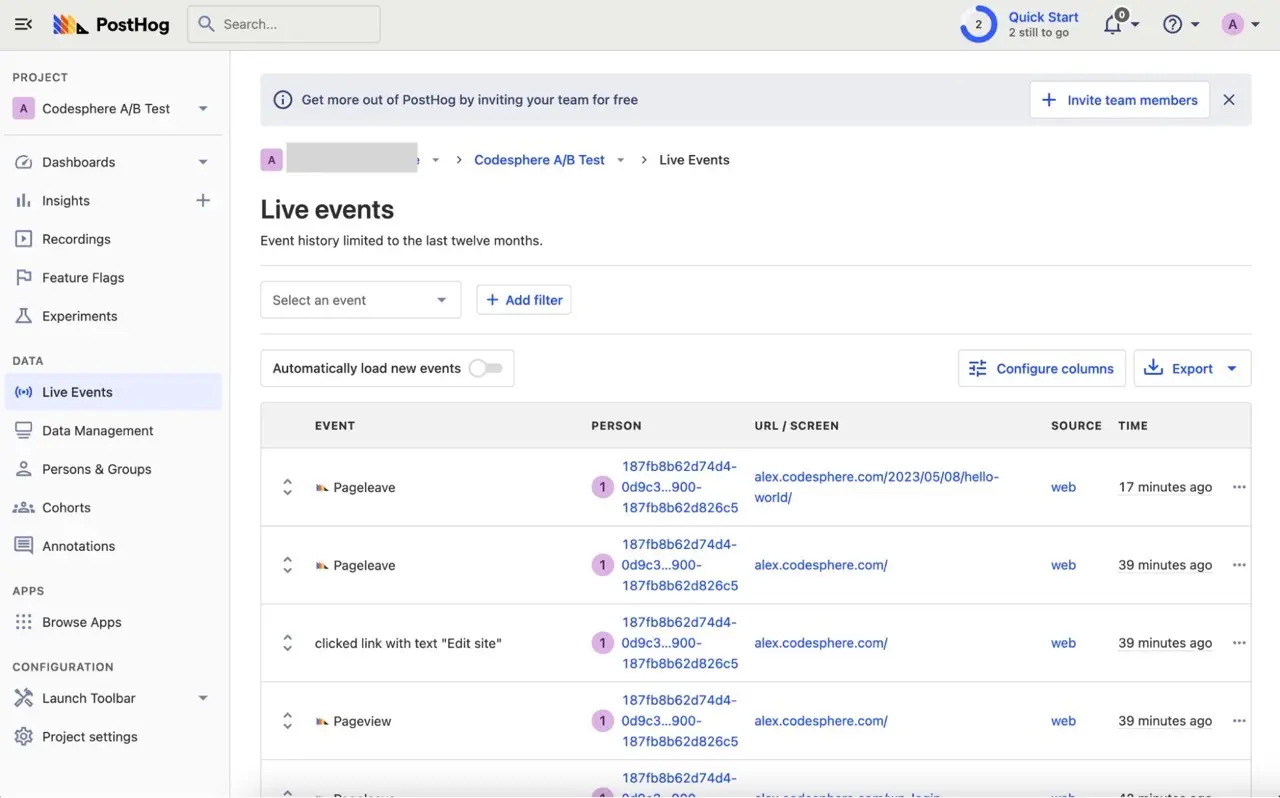Open the Codesphere A/B Test project switcher
The height and width of the screenshot is (798, 1280).
click(110, 109)
